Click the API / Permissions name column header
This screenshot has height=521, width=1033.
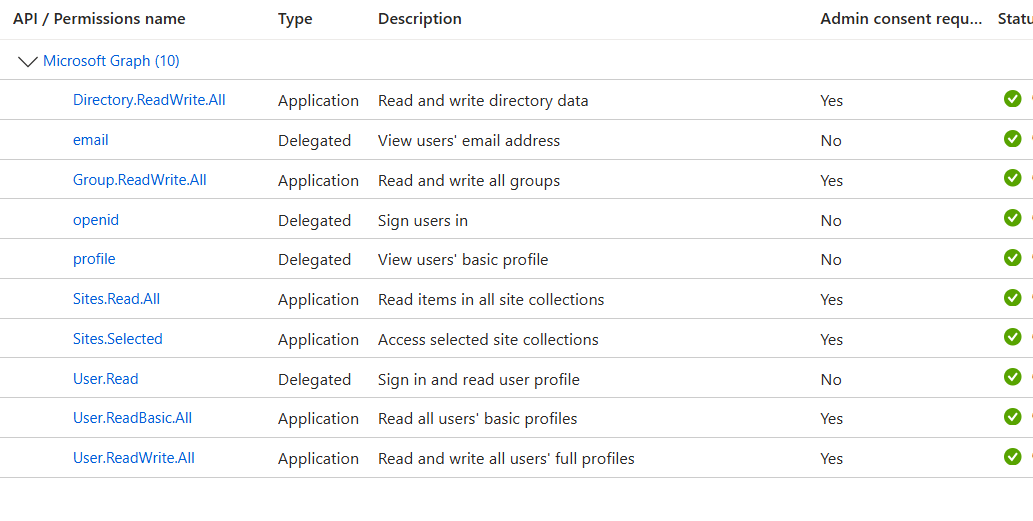pyautogui.click(x=99, y=19)
